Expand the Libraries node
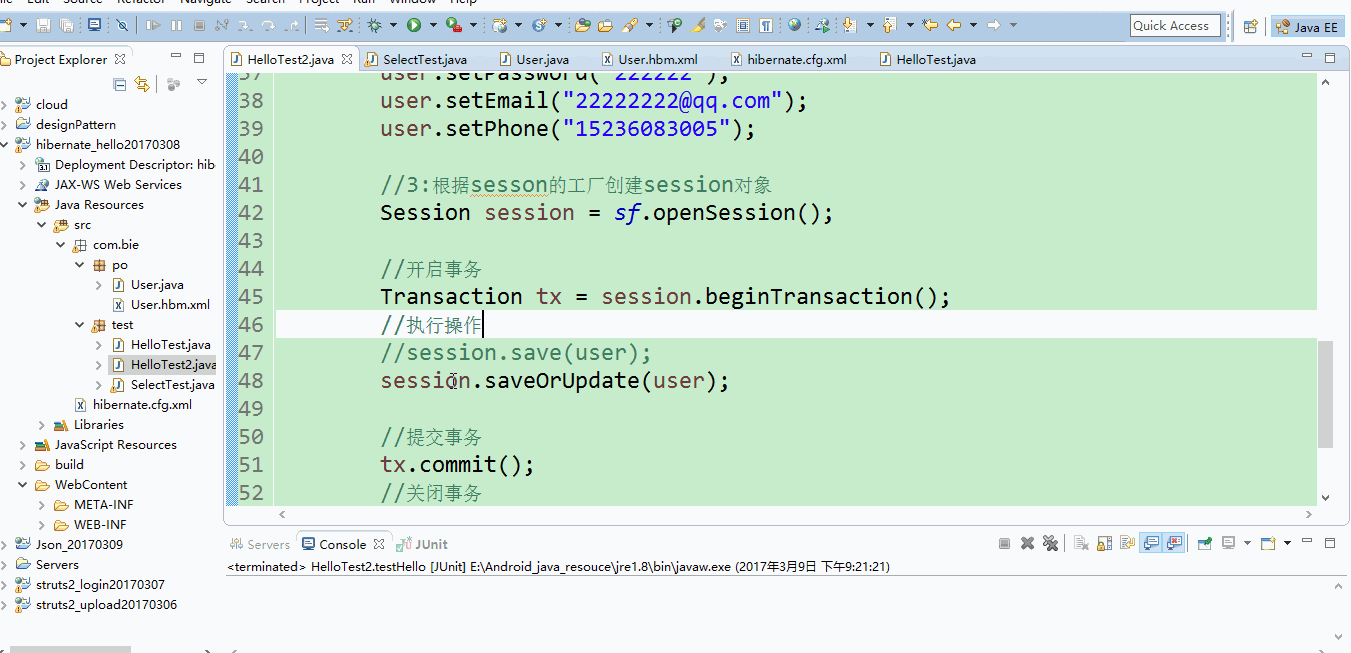The width and height of the screenshot is (1351, 653). point(42,424)
